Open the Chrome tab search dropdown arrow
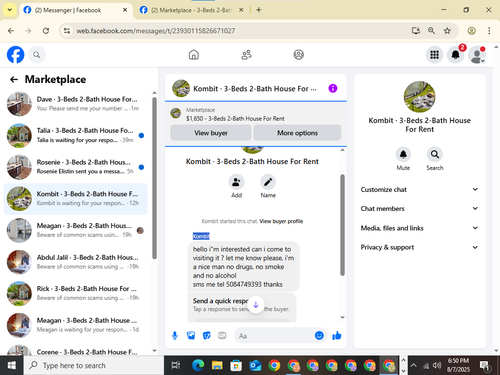The height and width of the screenshot is (375, 500). pyautogui.click(x=10, y=10)
